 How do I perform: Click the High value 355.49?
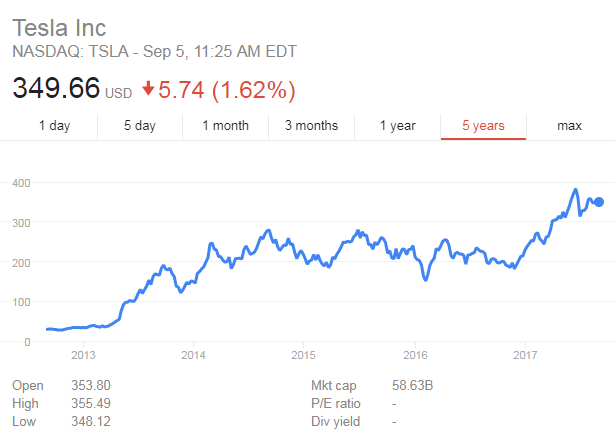coord(91,403)
